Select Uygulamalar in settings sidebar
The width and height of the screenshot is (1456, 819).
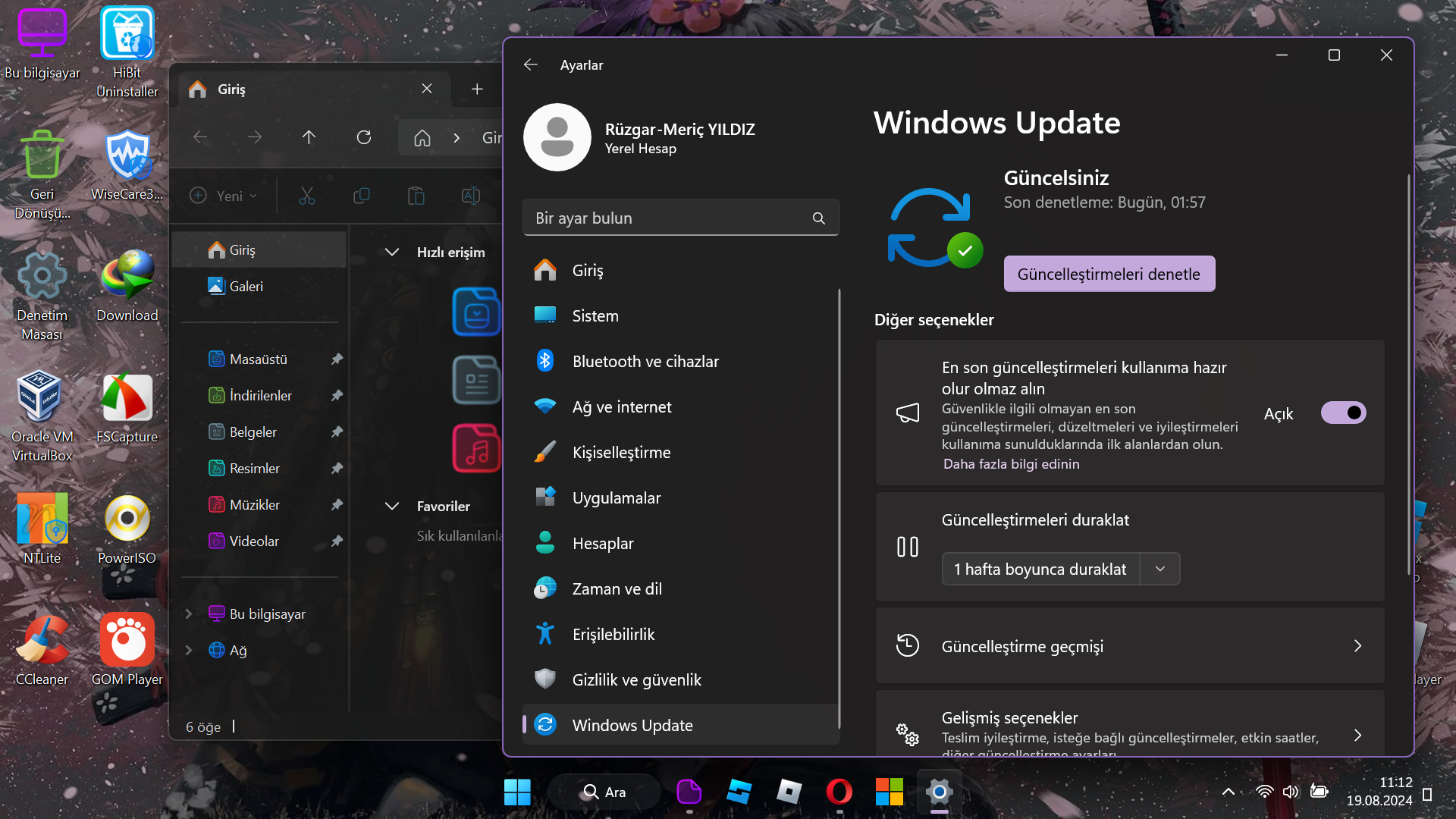[616, 497]
